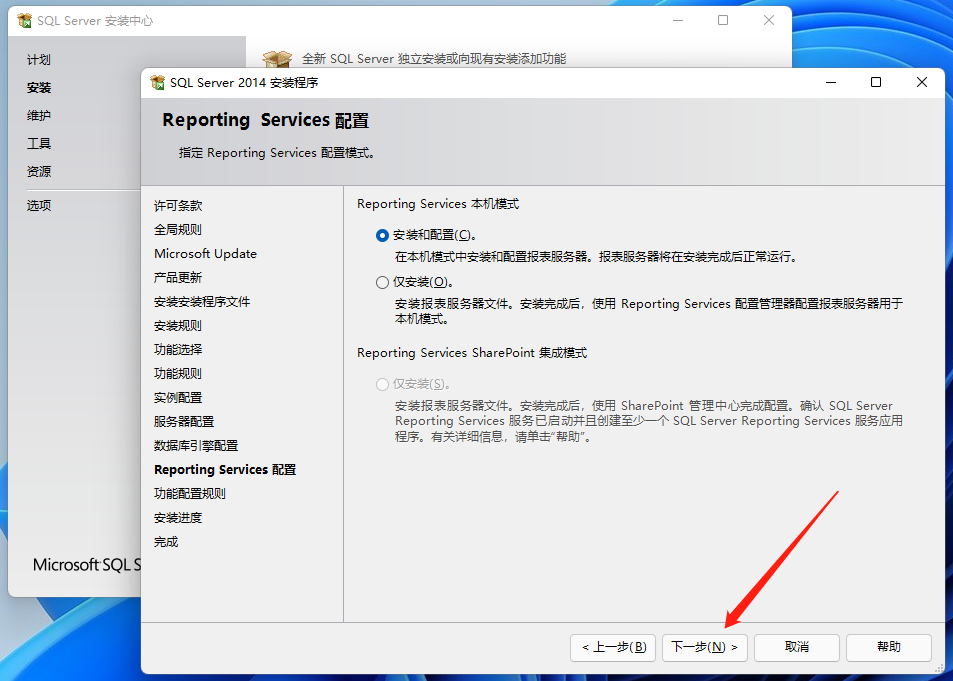Image resolution: width=953 pixels, height=681 pixels.
Task: Click the 功能规则 step
Action: [x=178, y=374]
